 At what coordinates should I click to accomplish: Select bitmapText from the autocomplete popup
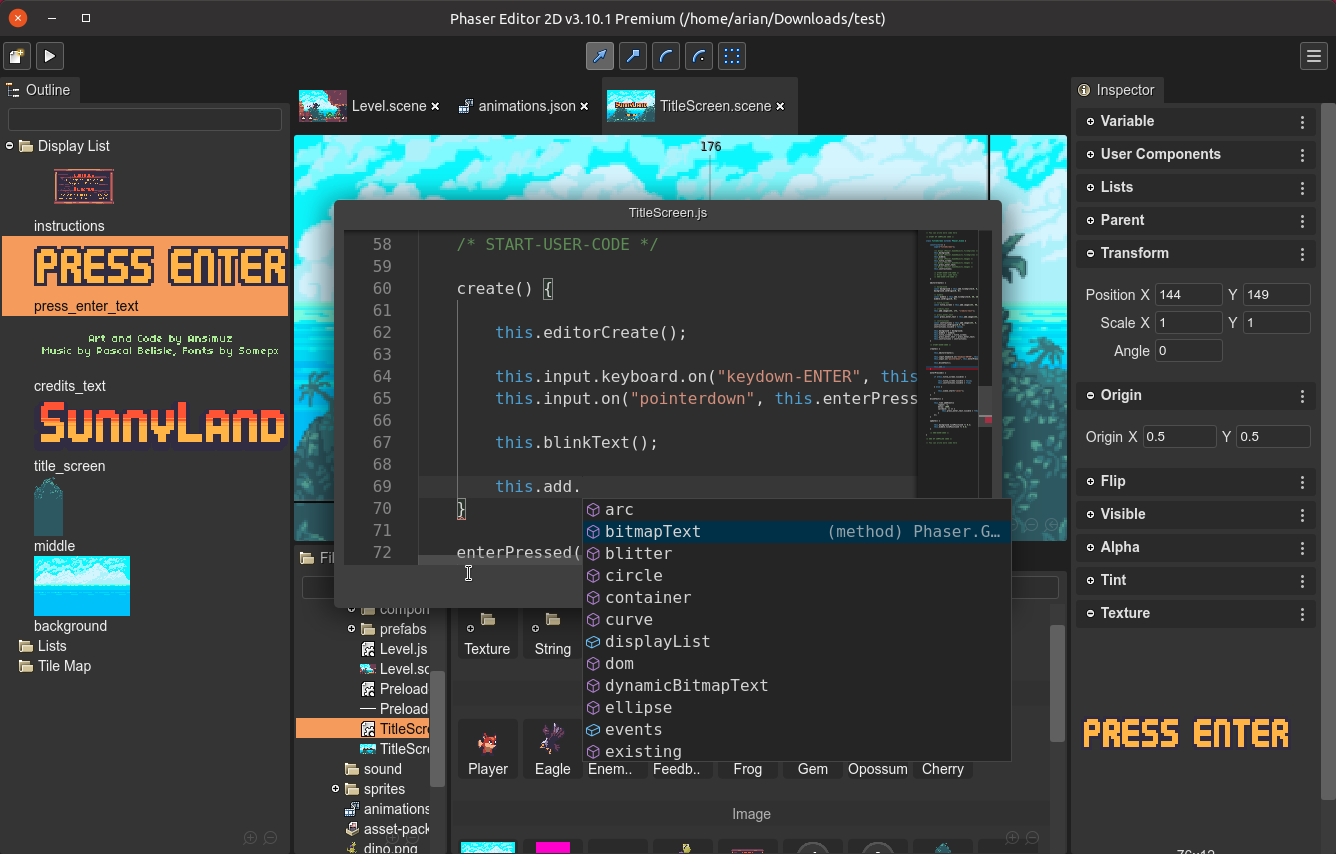click(x=652, y=531)
